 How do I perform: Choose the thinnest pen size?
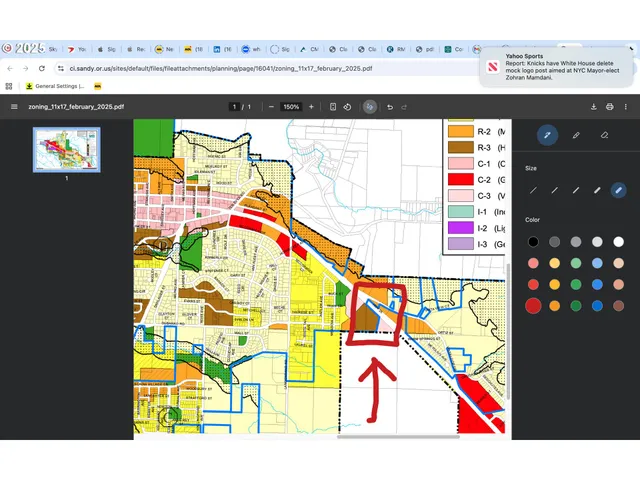tap(533, 189)
